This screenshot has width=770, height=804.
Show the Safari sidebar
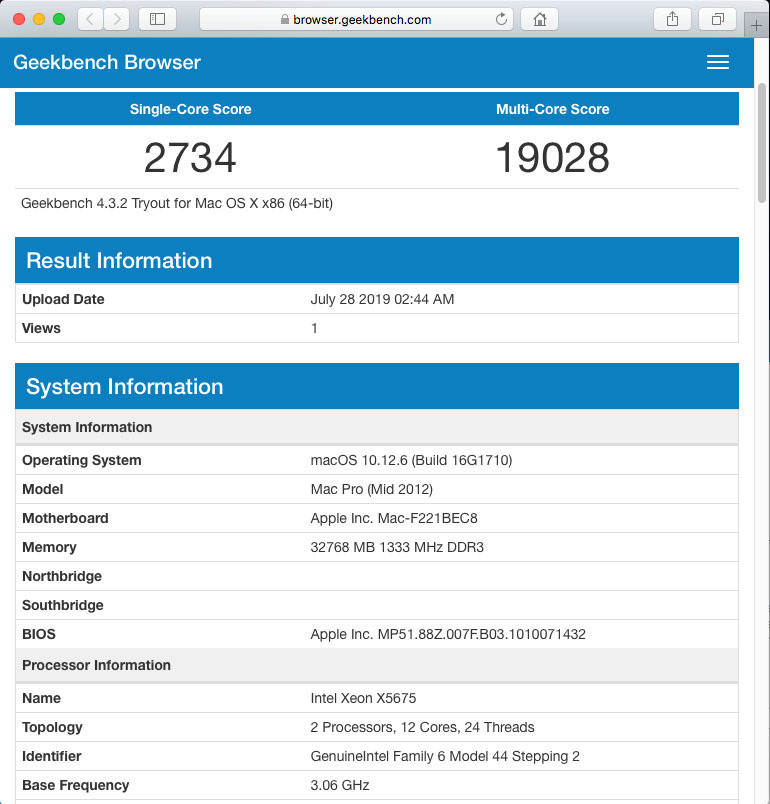tap(157, 19)
